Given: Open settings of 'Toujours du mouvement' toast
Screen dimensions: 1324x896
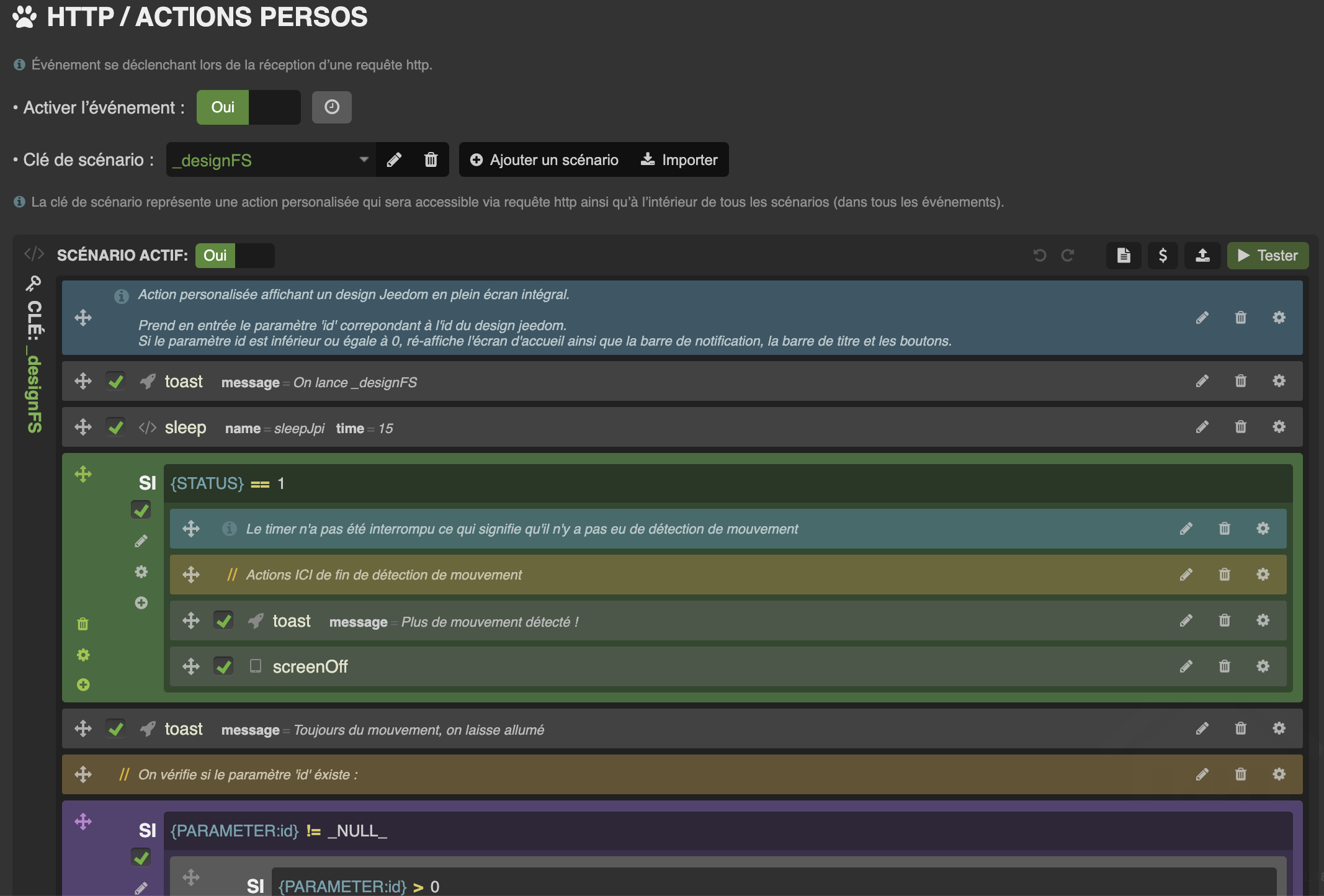Looking at the screenshot, I should [1279, 728].
